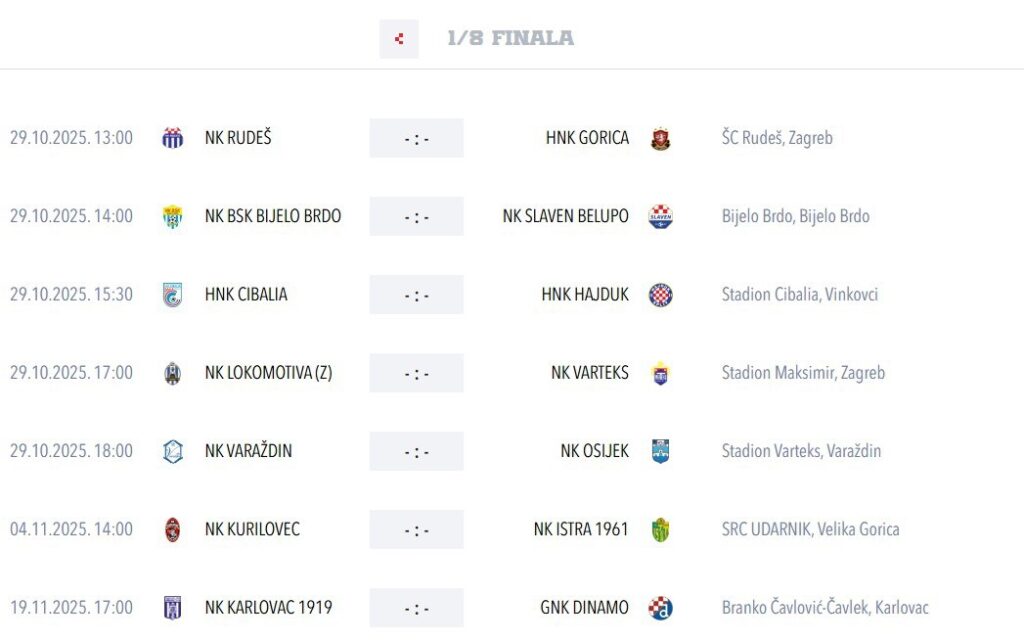This screenshot has height=642, width=1024.
Task: Click the HNK Hajduk club crest
Action: click(660, 295)
